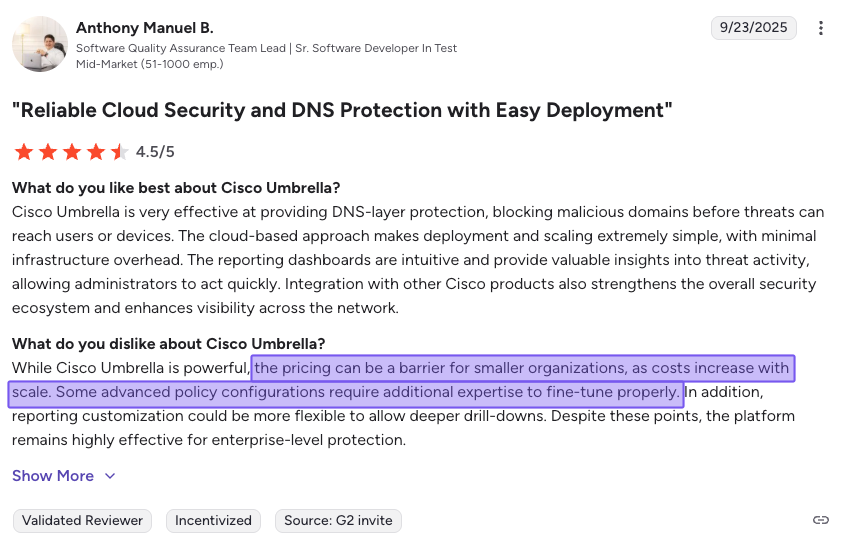The width and height of the screenshot is (847, 549).
Task: Click the "Show More" link text
Action: (53, 476)
